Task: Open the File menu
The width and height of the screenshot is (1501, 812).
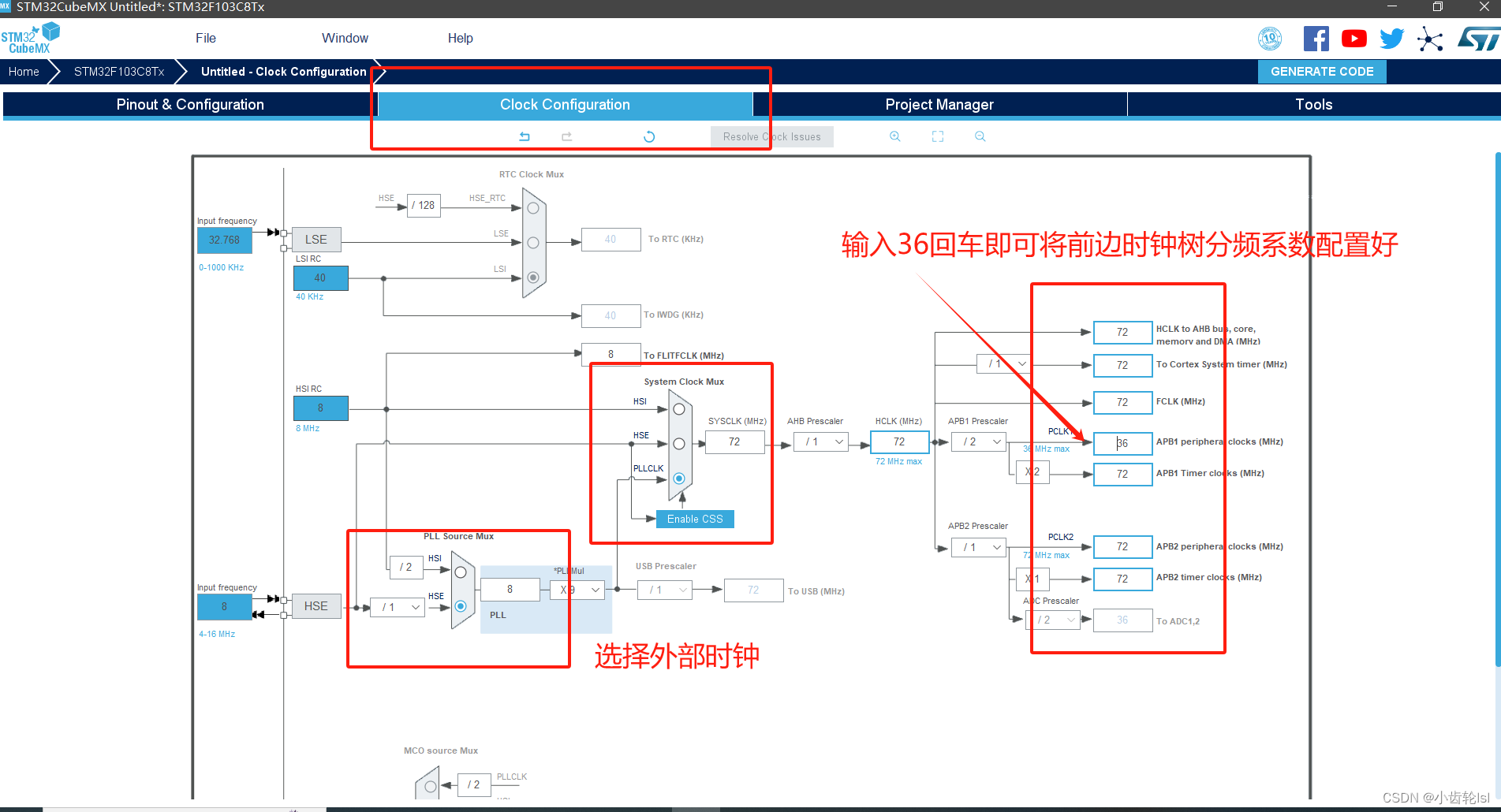Action: [206, 38]
